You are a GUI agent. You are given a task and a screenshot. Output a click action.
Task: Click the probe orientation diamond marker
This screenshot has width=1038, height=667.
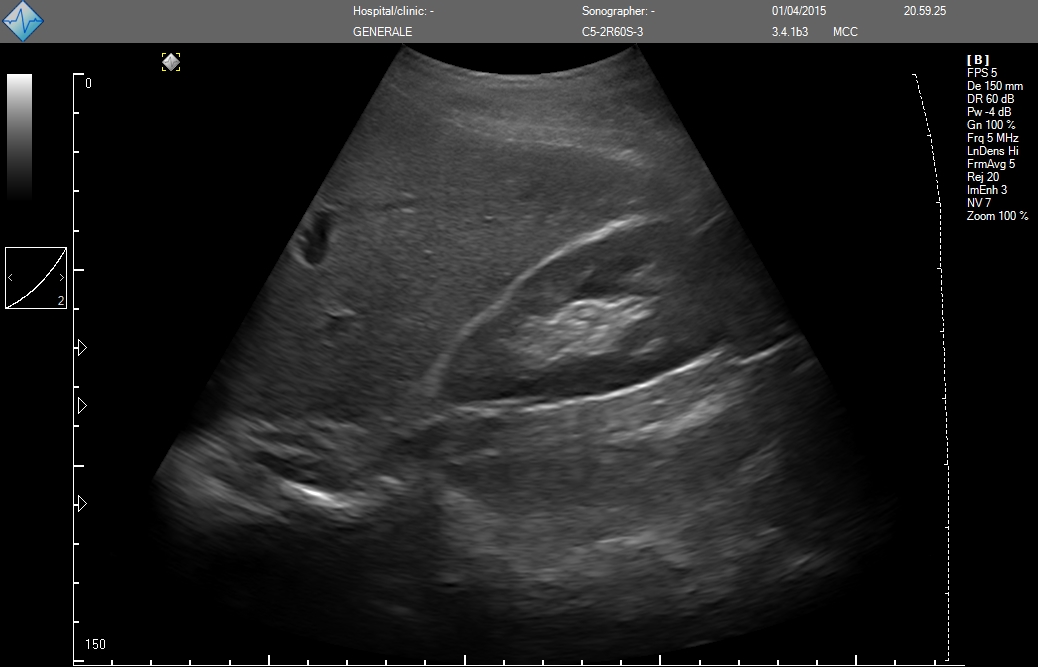[x=171, y=62]
